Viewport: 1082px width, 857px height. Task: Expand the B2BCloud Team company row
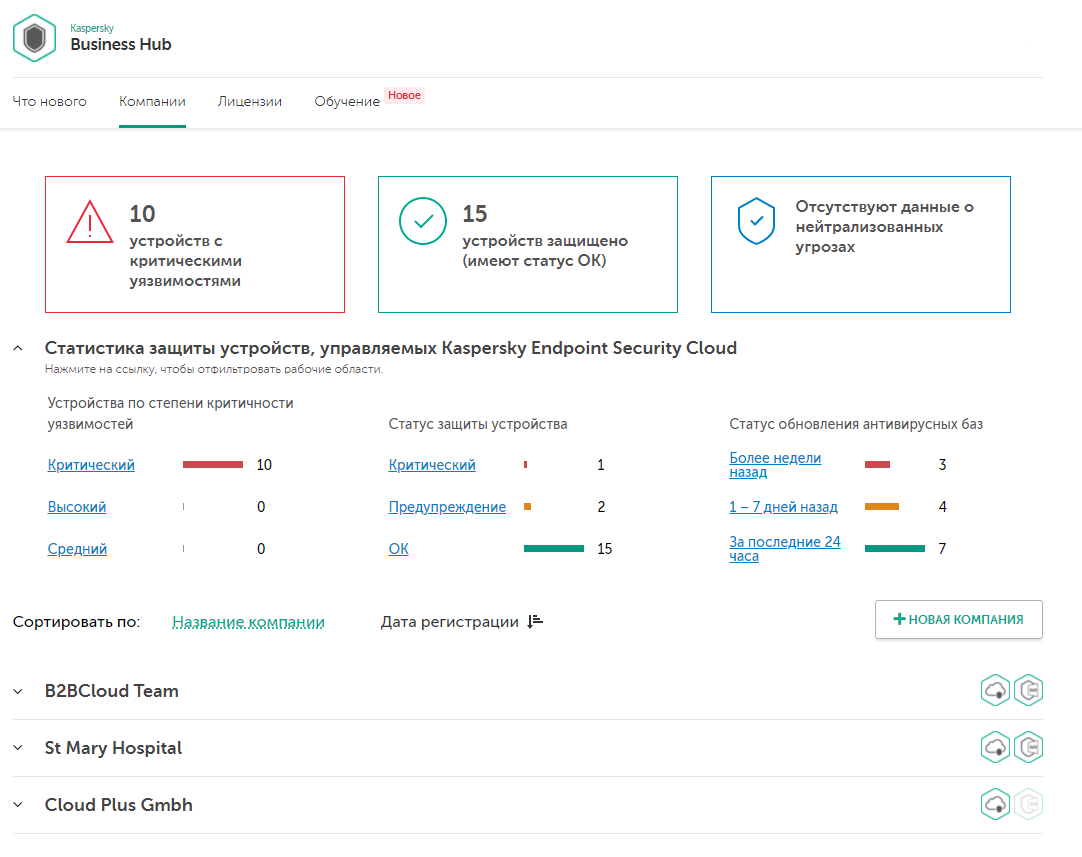[x=18, y=691]
